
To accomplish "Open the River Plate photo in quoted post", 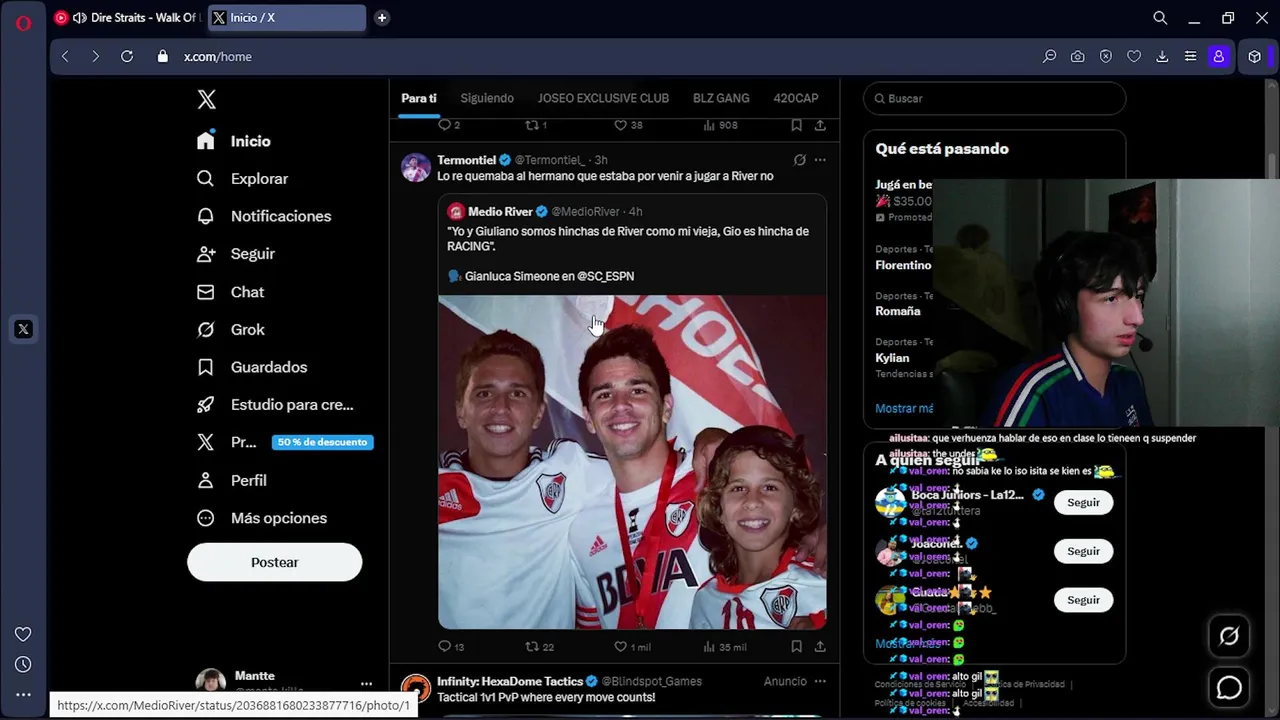I will click(x=632, y=462).
